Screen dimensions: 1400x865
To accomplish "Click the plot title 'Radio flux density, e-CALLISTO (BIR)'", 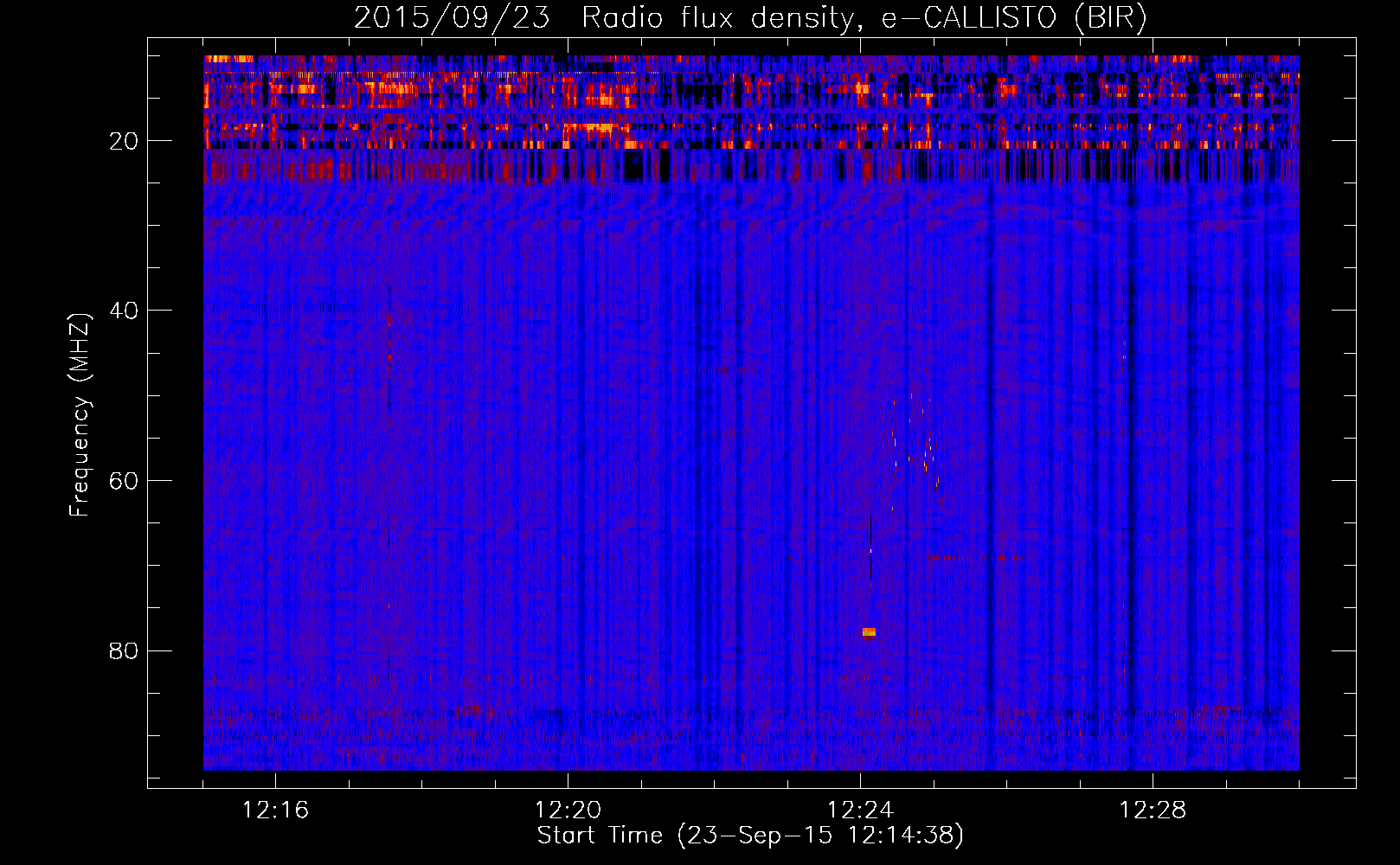I will 864,17.
